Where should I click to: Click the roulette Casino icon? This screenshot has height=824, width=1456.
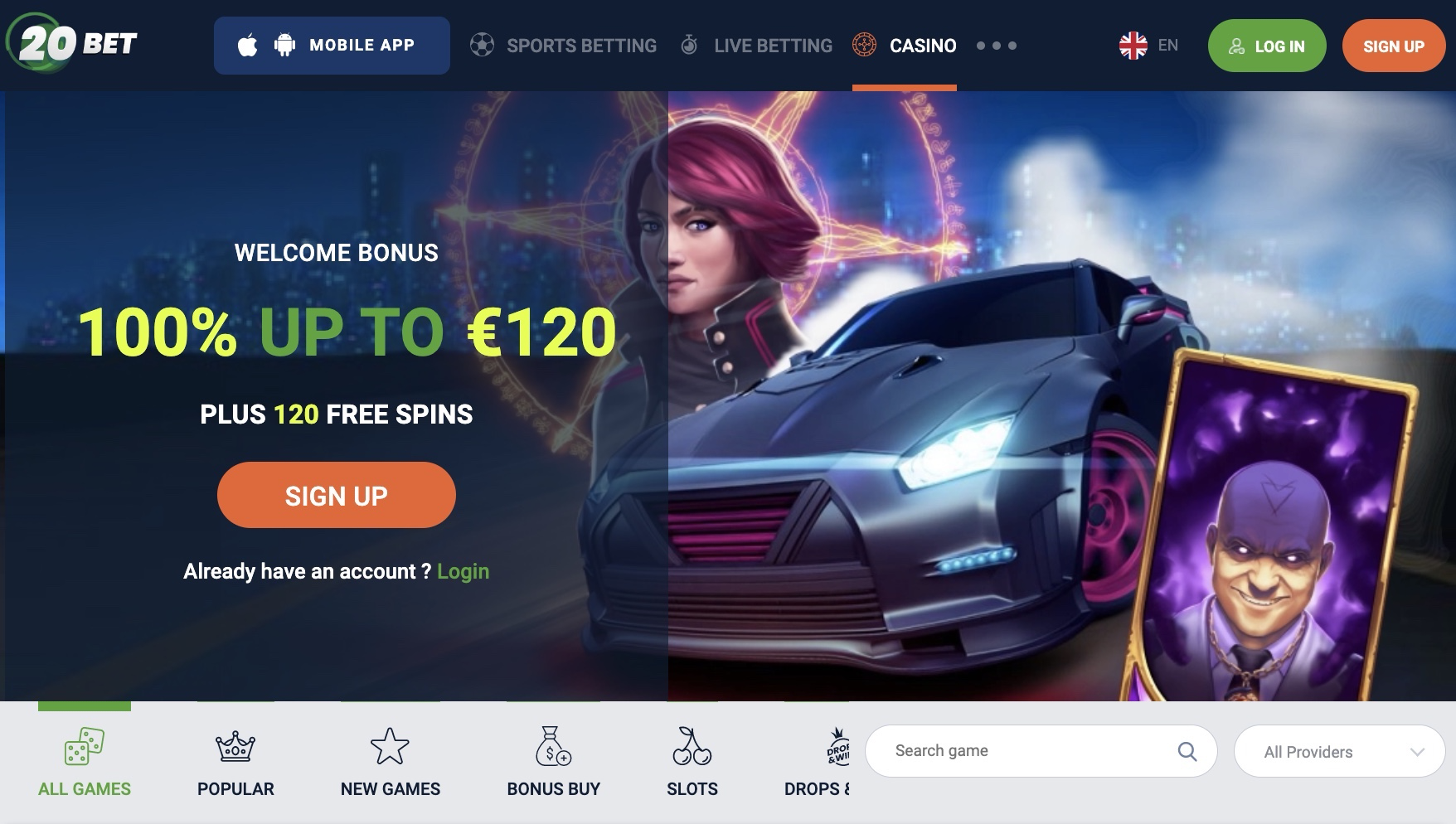[864, 45]
